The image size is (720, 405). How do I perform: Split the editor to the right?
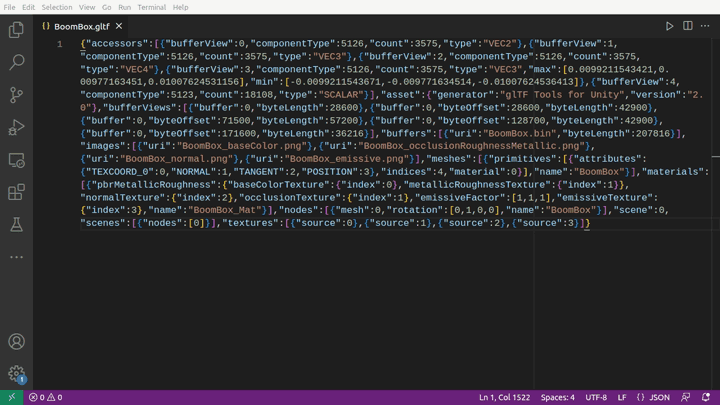click(687, 26)
